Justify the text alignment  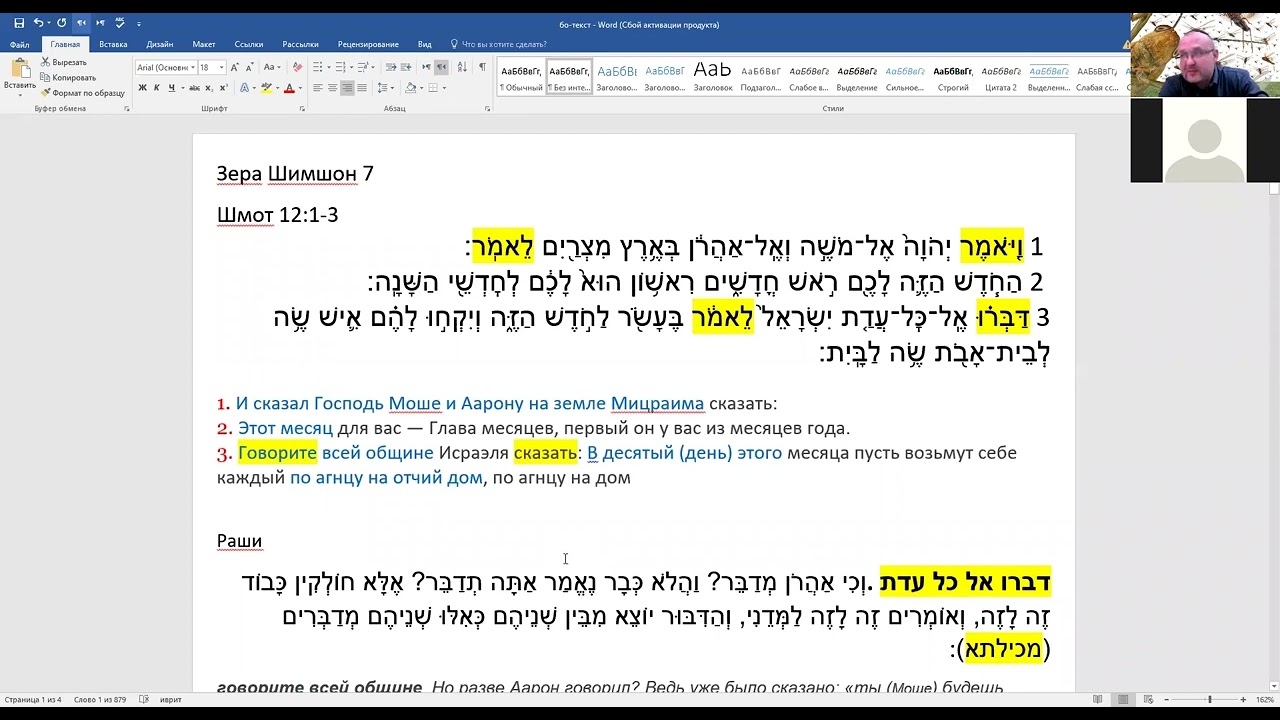(x=362, y=88)
